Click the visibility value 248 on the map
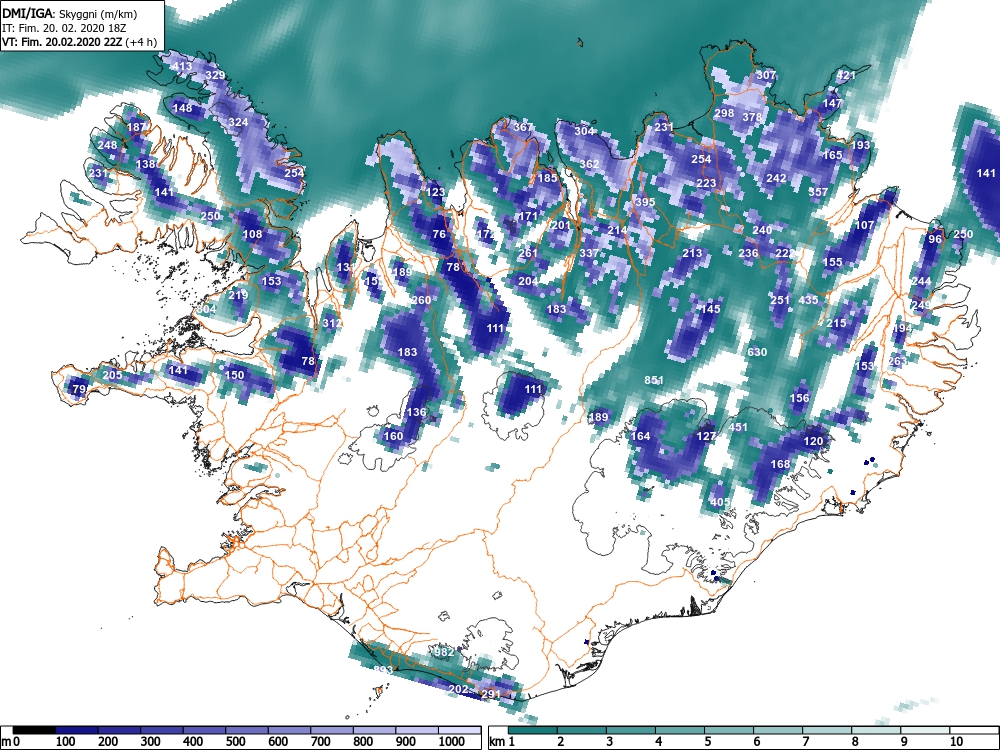The width and height of the screenshot is (1000, 750). (x=107, y=145)
